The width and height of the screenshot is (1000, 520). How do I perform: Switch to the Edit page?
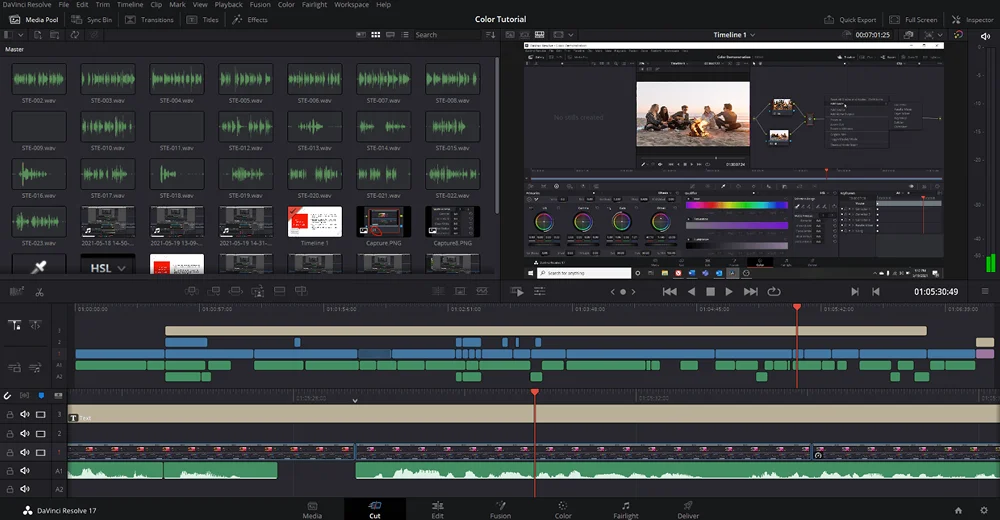(x=438, y=510)
